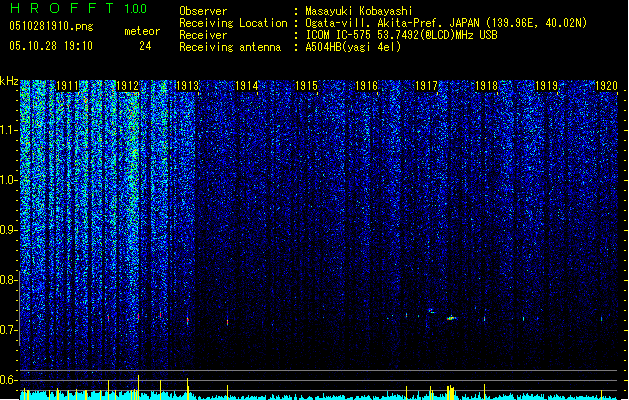Click the 1913 time marker
The image size is (629, 400).
187,86
